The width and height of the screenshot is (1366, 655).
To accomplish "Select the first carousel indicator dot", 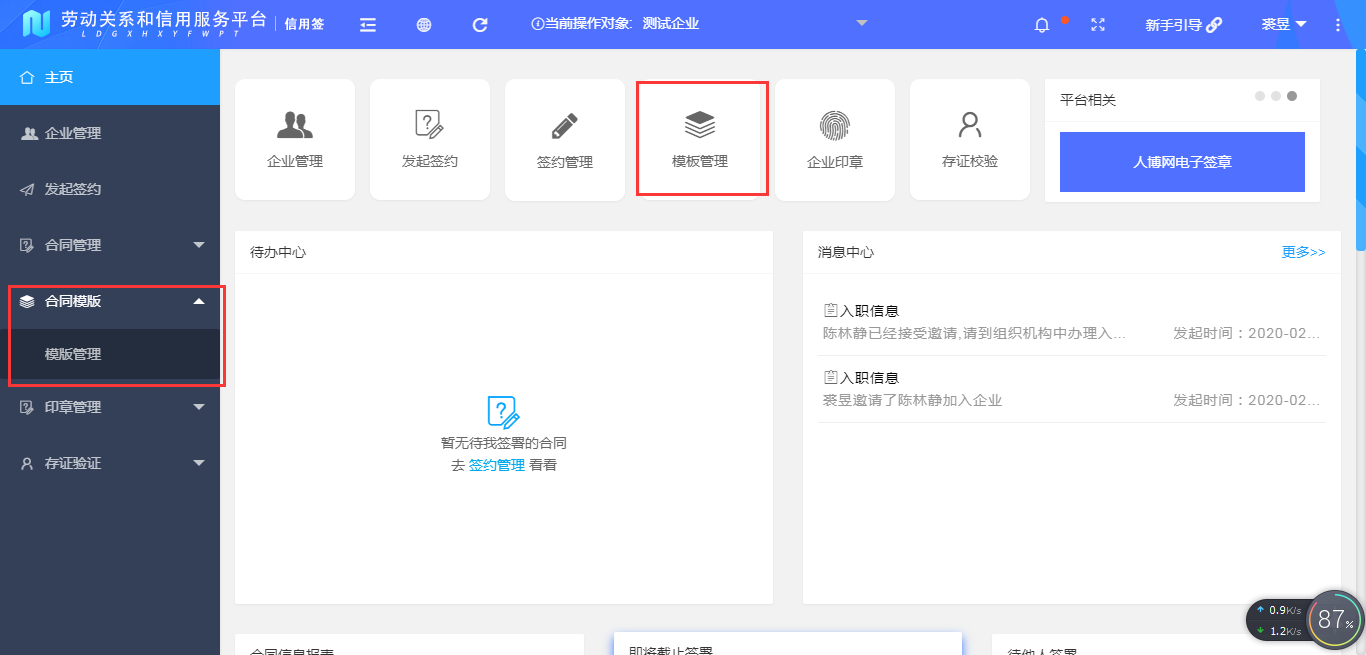I will pos(1259,96).
